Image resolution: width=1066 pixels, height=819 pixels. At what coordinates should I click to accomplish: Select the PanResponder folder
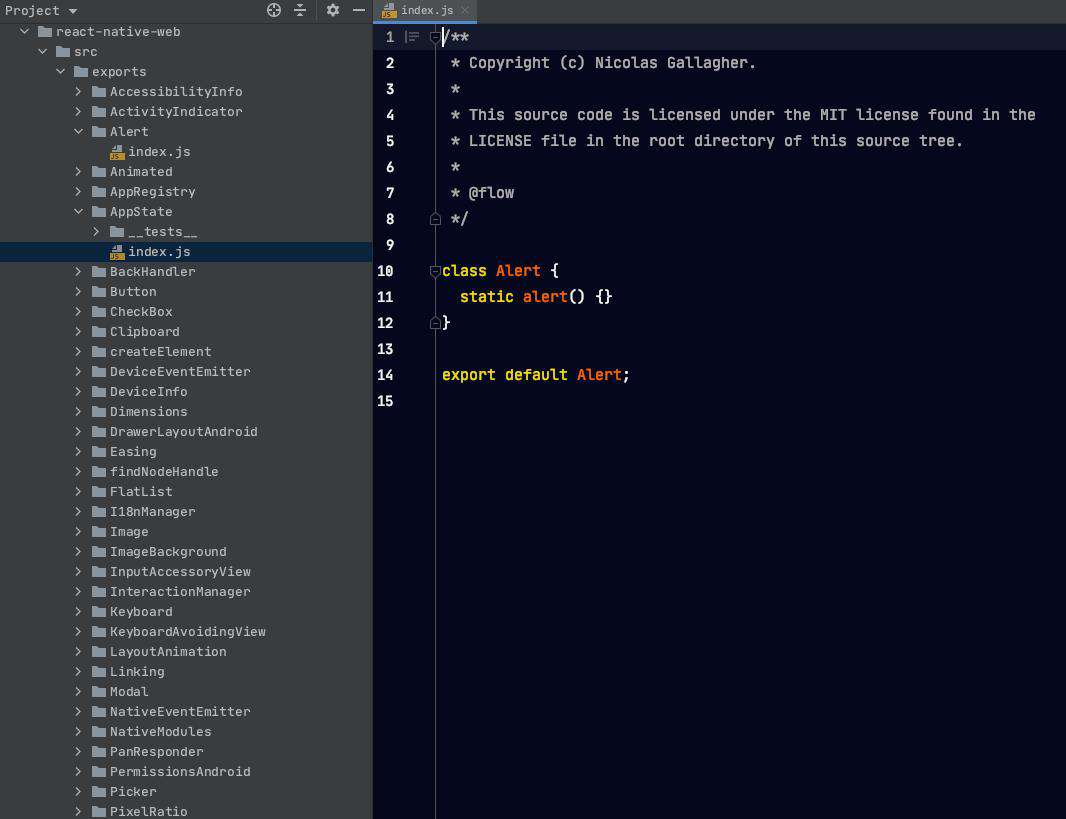(156, 752)
